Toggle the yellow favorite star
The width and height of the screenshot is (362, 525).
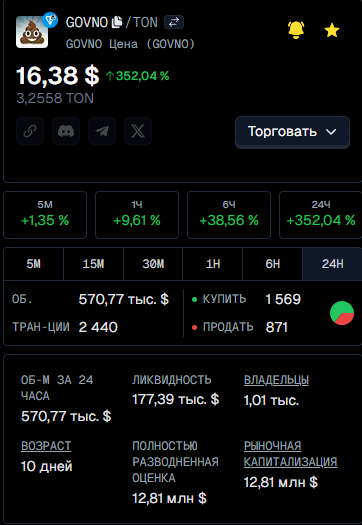(332, 30)
